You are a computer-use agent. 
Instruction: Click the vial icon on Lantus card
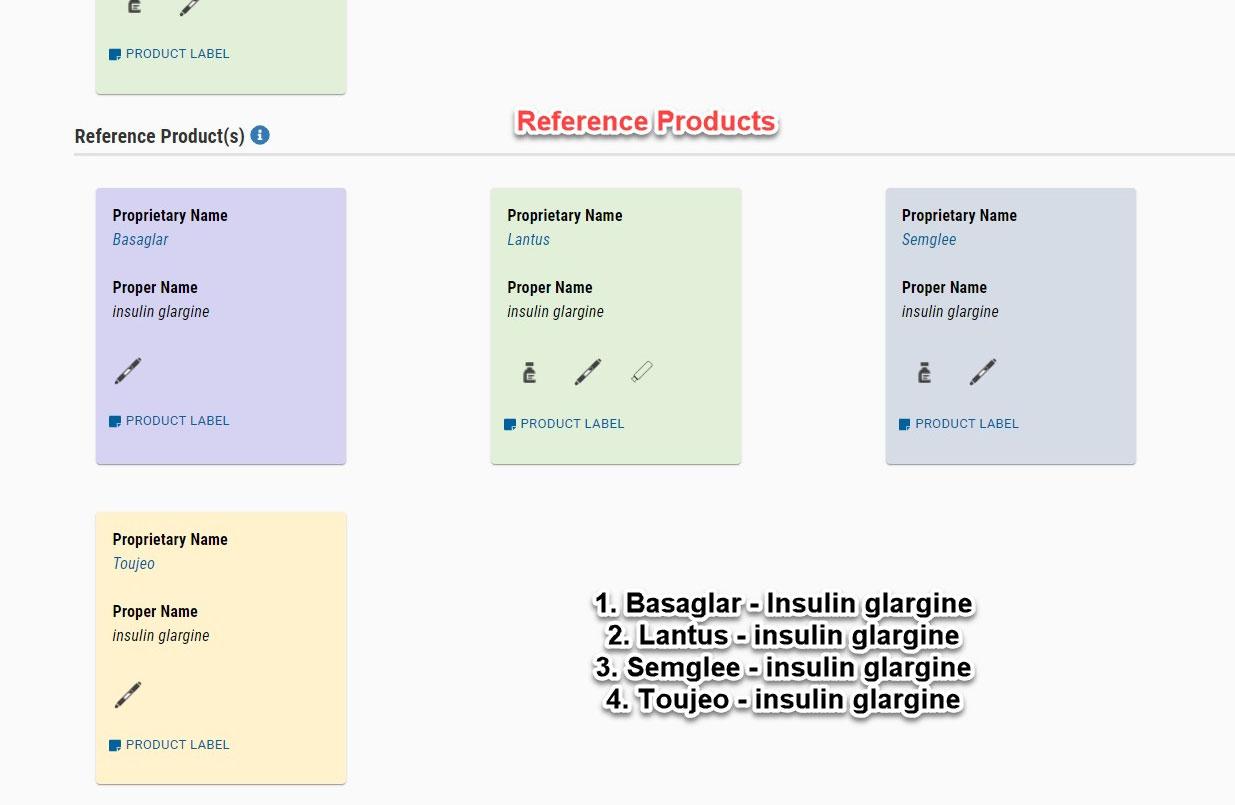tap(530, 373)
